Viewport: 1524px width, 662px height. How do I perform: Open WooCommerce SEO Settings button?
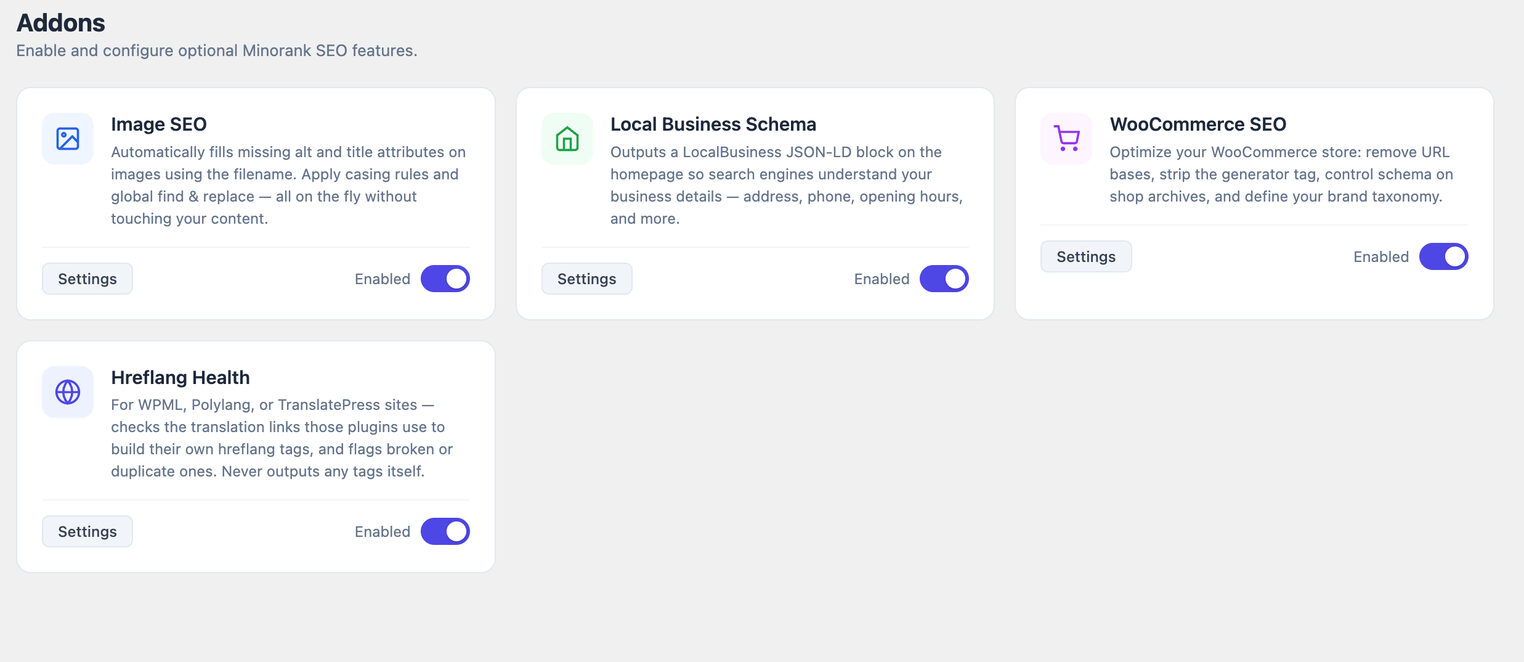point(1086,257)
